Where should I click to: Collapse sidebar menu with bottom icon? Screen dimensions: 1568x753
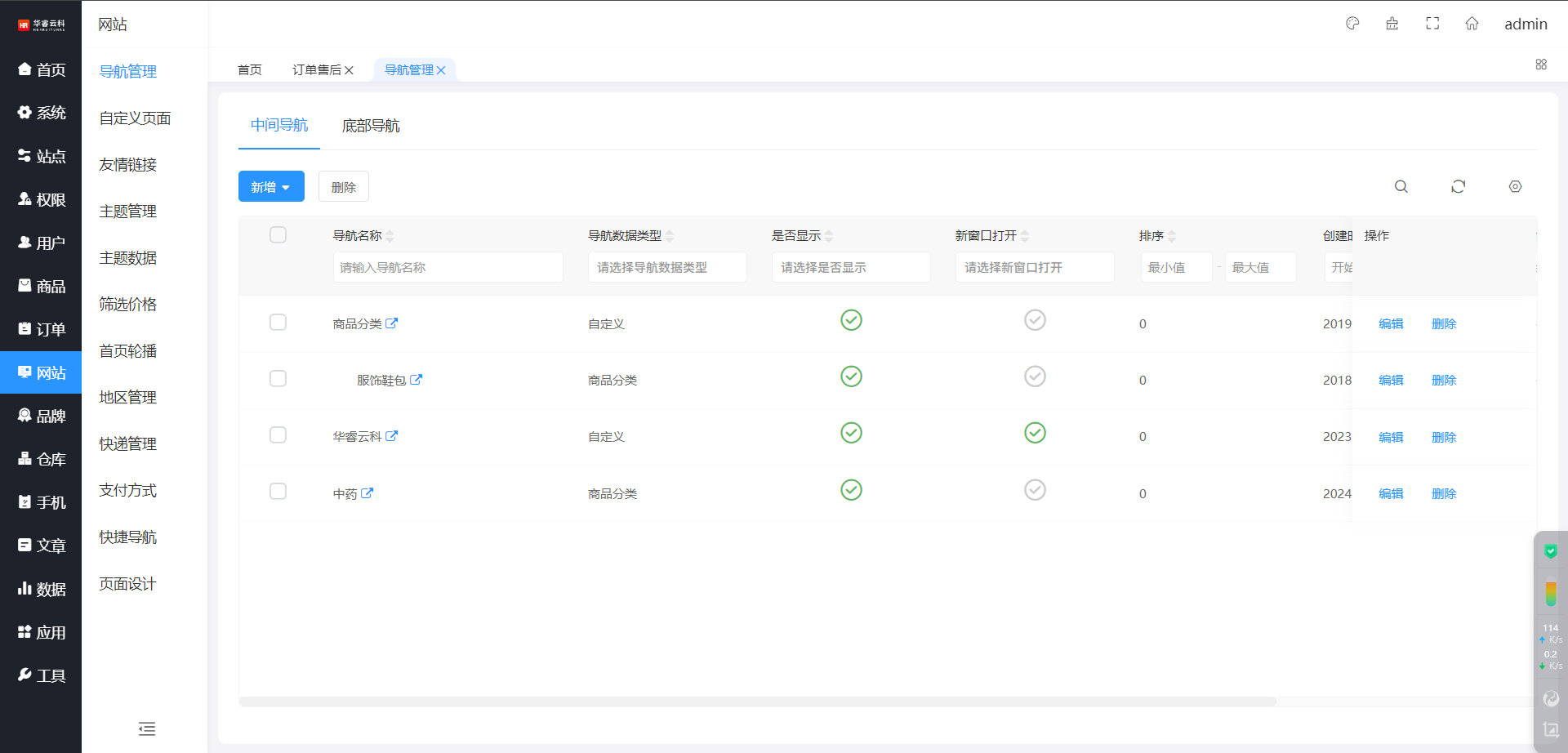[x=147, y=728]
